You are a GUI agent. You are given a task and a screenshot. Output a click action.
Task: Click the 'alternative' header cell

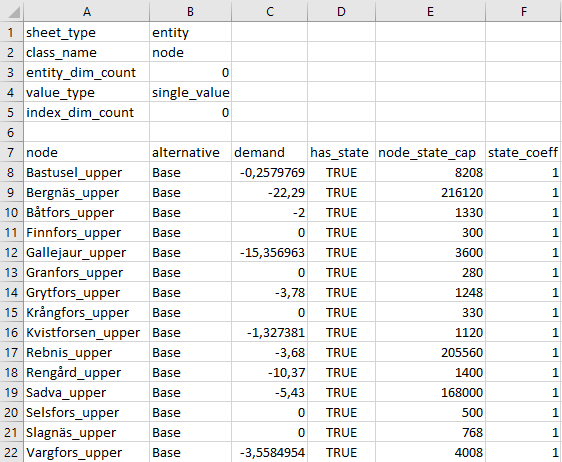pyautogui.click(x=190, y=153)
